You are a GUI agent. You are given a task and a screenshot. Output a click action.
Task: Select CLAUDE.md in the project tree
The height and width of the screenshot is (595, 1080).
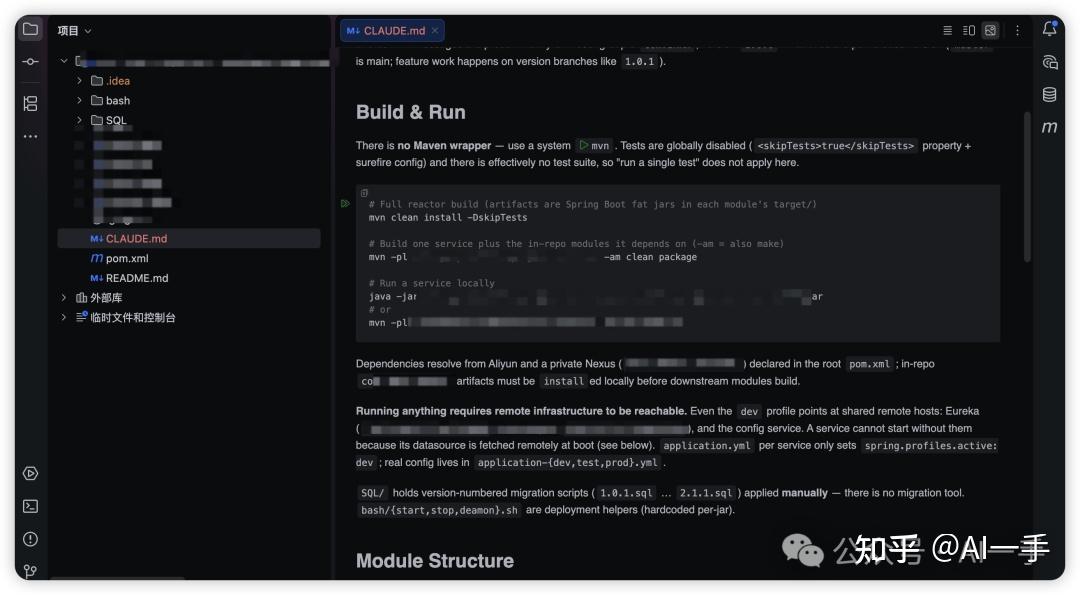[189, 238]
